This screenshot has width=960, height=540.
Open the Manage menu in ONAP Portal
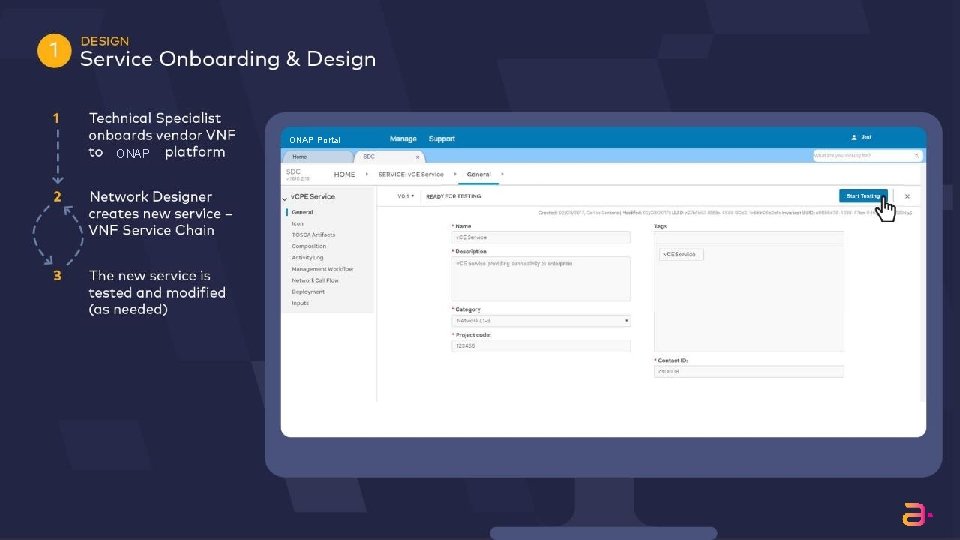coord(403,139)
